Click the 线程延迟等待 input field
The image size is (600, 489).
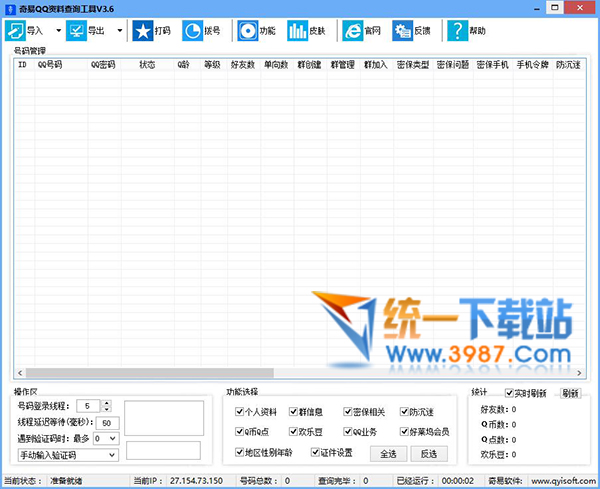108,423
